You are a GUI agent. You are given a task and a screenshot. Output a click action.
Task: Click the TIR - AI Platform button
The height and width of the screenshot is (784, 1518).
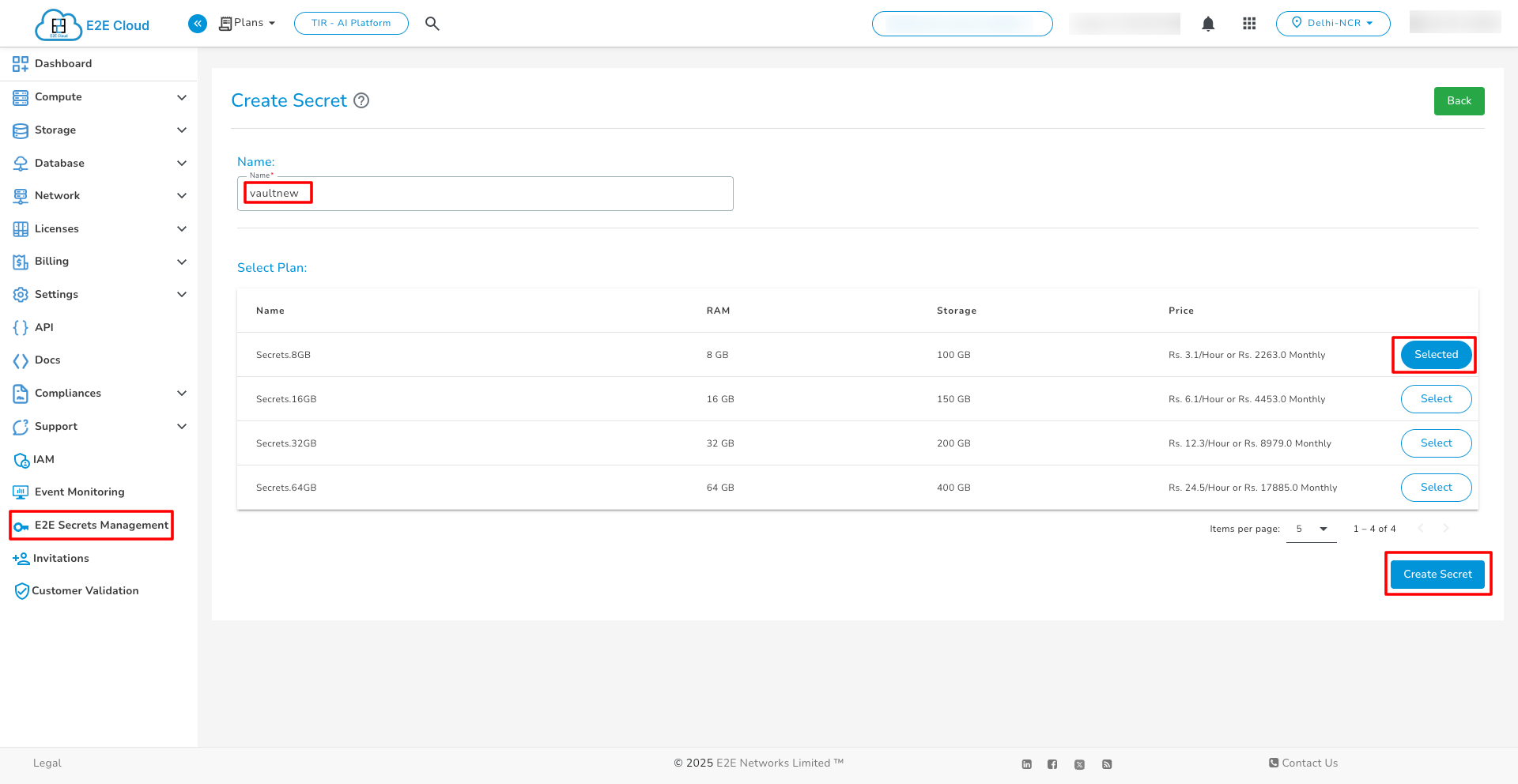[x=351, y=23]
